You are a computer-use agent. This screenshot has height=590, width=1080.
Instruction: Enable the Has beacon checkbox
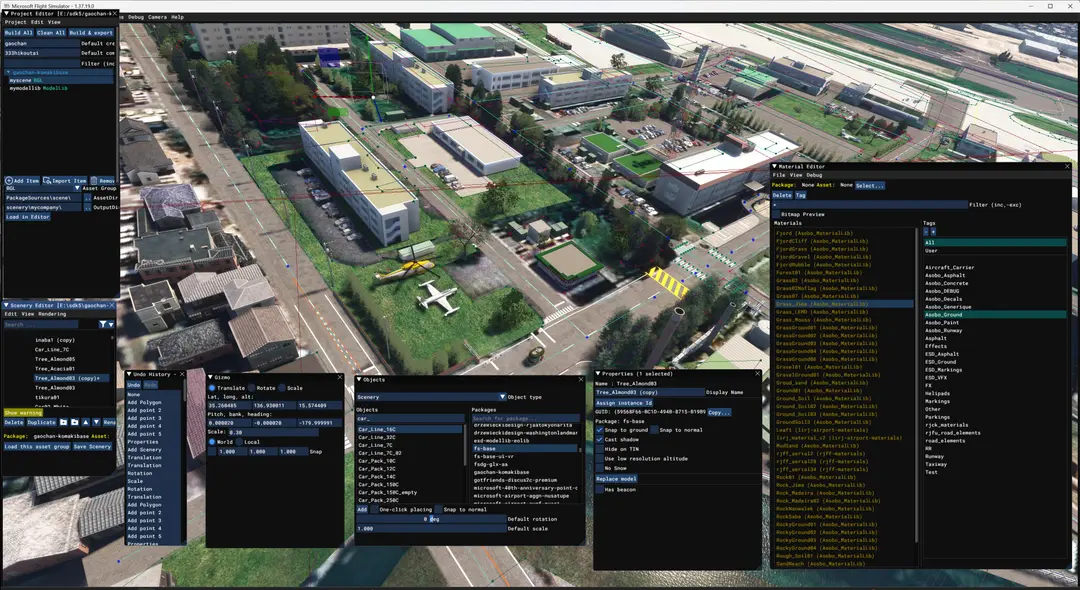click(x=599, y=489)
